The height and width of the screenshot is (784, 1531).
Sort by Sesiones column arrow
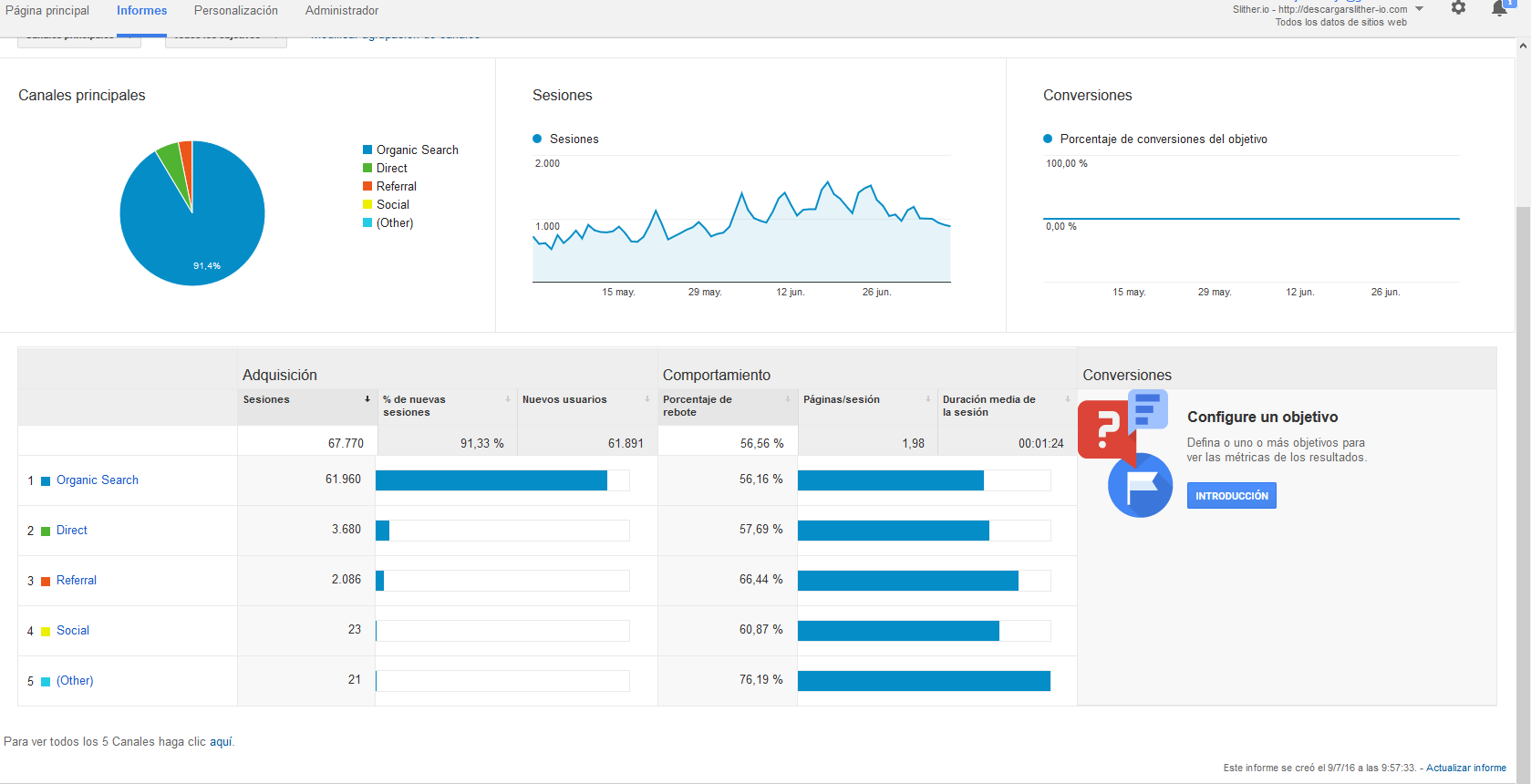coord(367,399)
